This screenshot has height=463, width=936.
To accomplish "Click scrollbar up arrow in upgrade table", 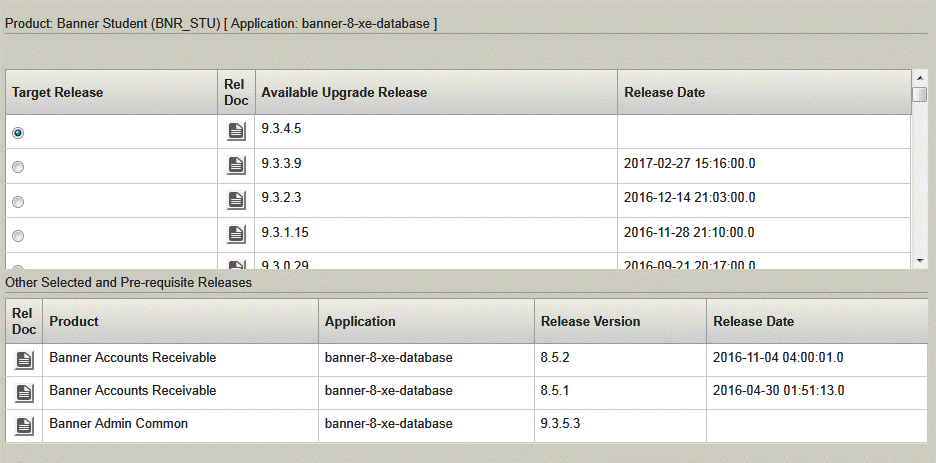I will pyautogui.click(x=919, y=78).
